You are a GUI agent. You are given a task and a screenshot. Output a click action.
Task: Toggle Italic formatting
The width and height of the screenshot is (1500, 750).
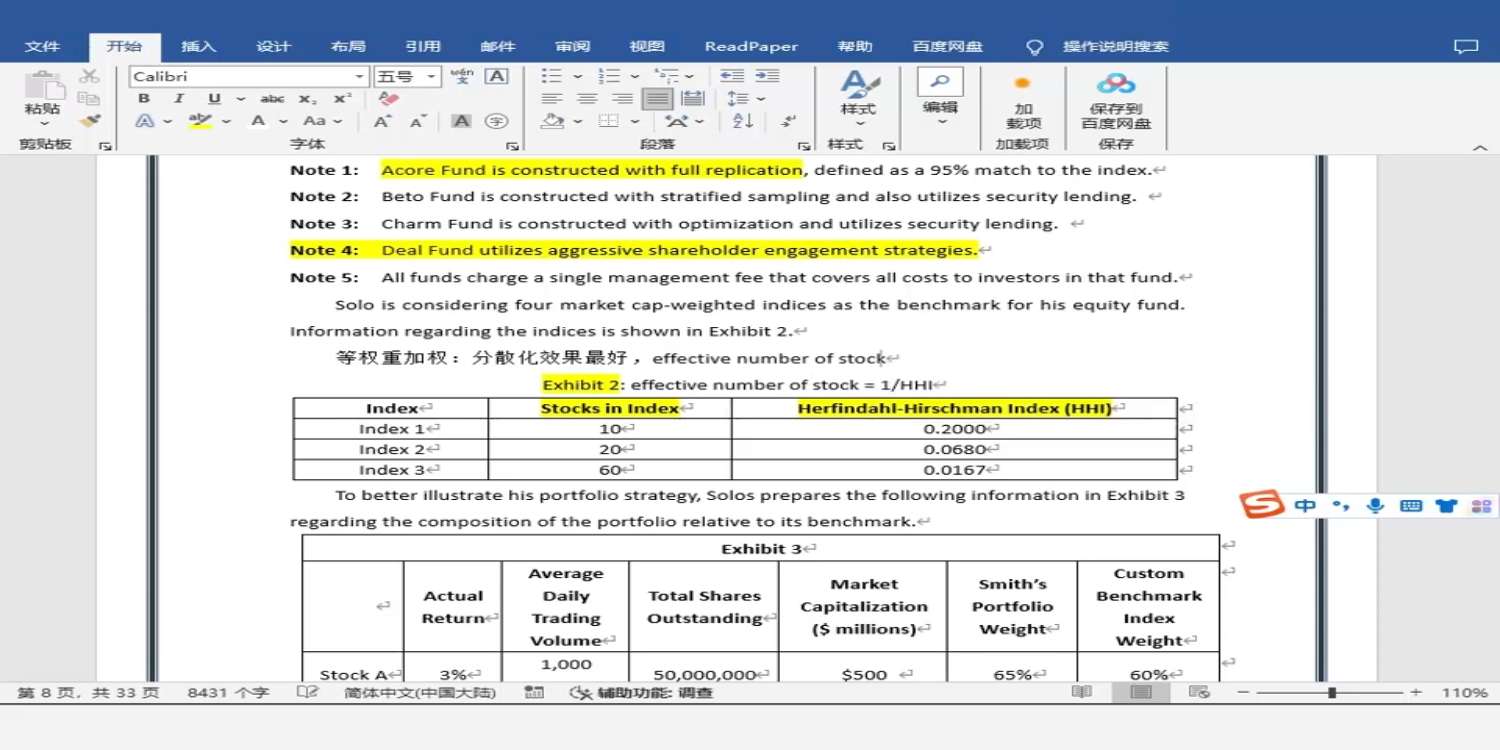[x=178, y=99]
